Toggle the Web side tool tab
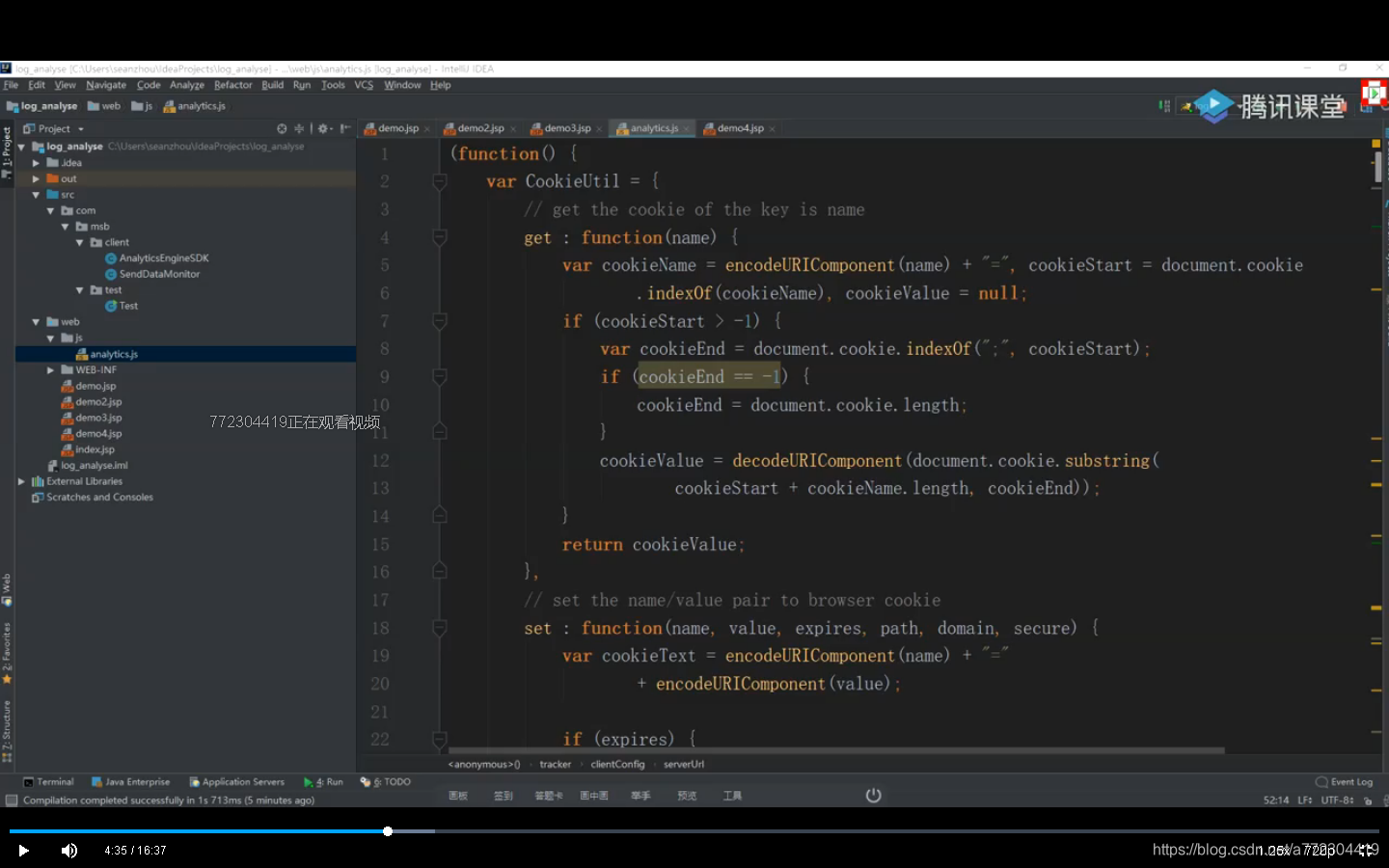 (x=7, y=590)
